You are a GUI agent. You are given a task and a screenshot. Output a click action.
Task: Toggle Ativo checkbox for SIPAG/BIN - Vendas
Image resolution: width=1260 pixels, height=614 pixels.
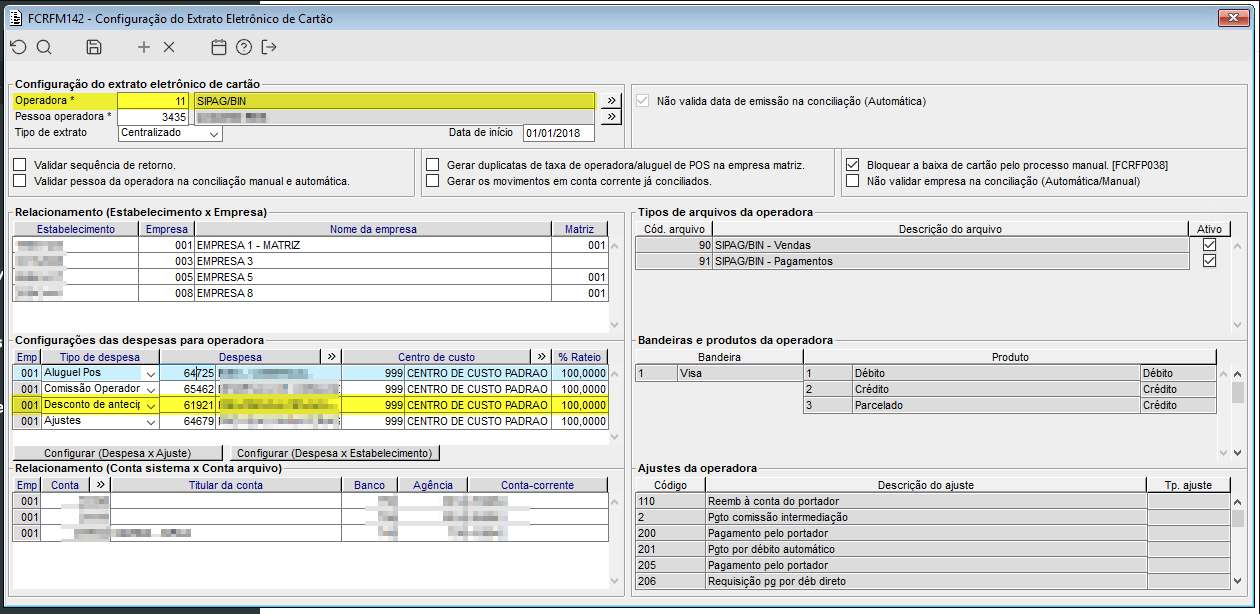tap(1210, 245)
